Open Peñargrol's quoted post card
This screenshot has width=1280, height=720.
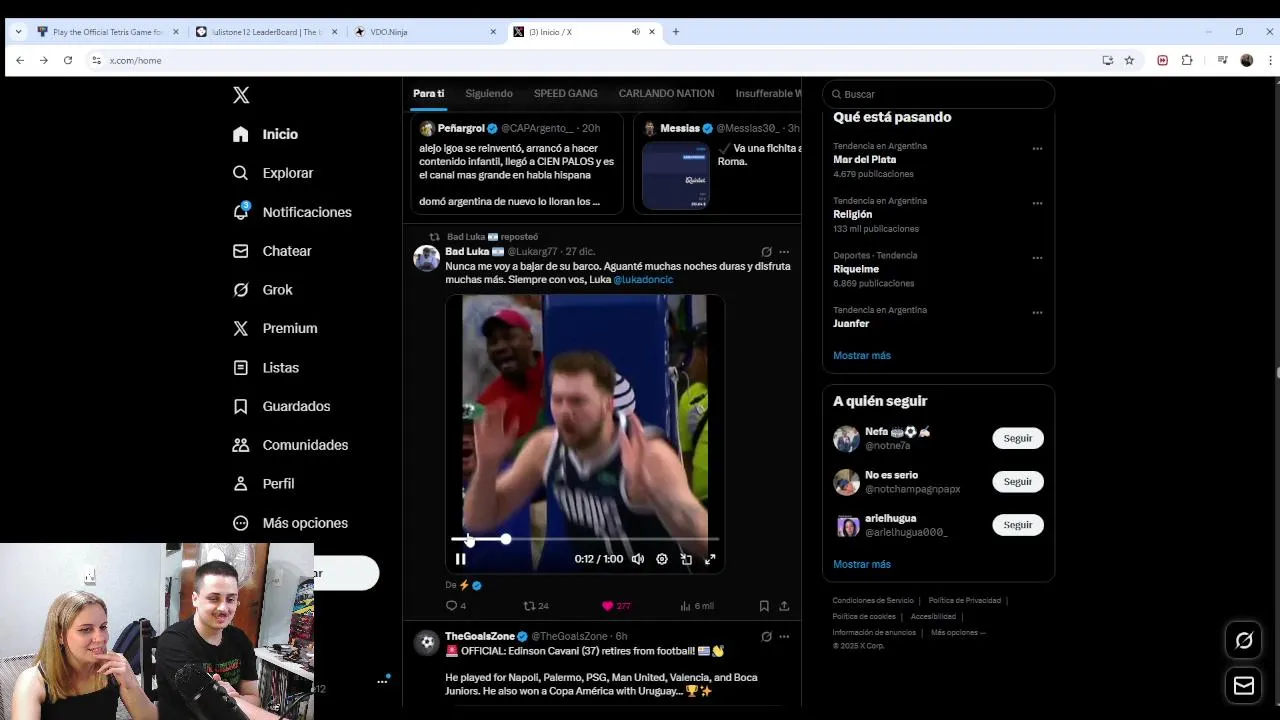517,165
